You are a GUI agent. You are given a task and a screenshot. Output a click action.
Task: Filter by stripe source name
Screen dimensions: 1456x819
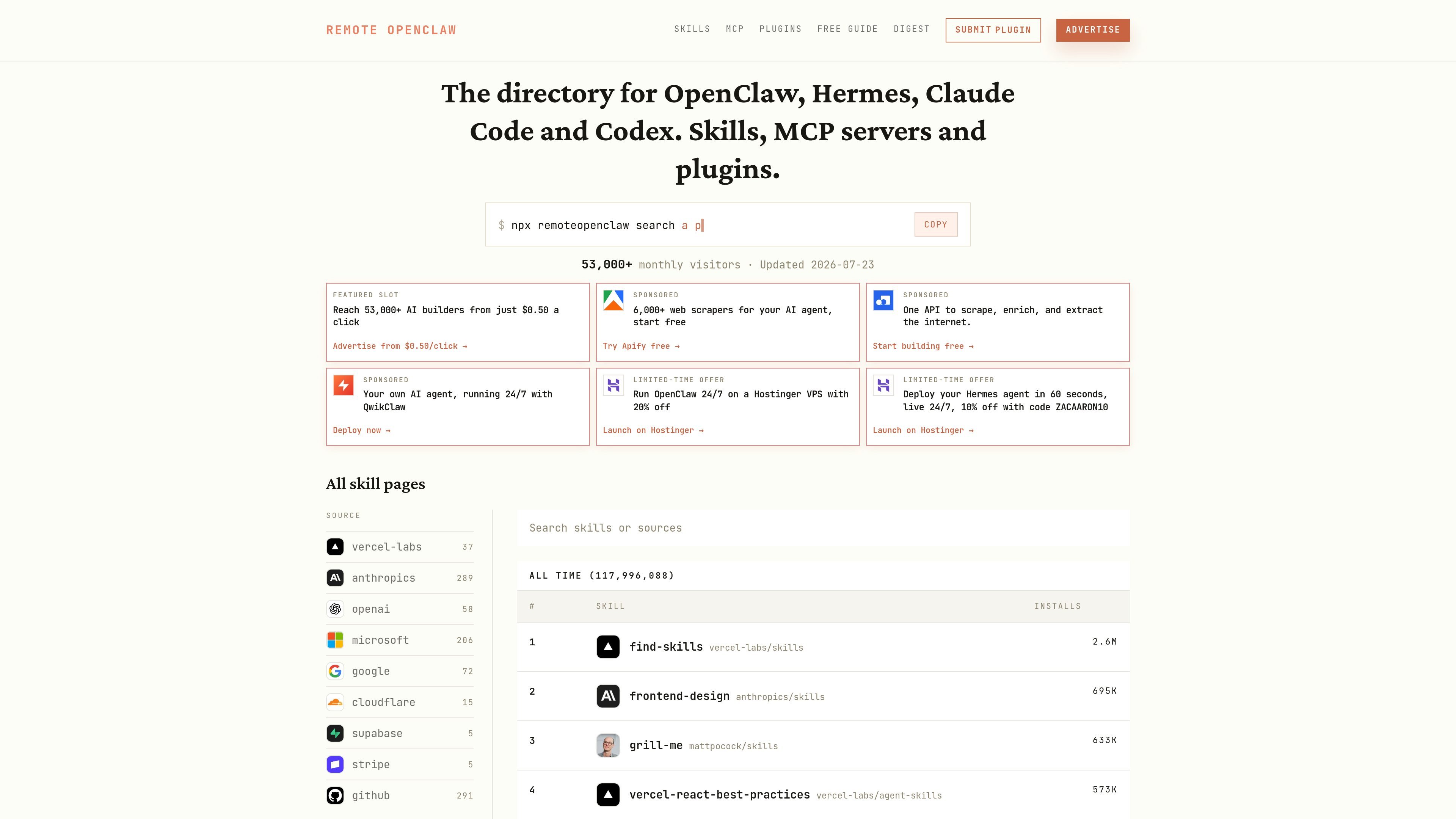coord(371,764)
